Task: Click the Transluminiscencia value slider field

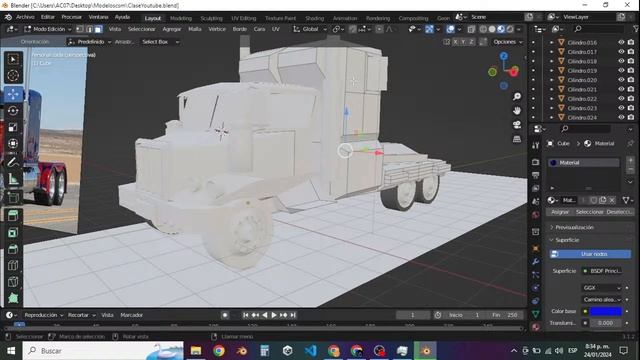Action: 606,323
